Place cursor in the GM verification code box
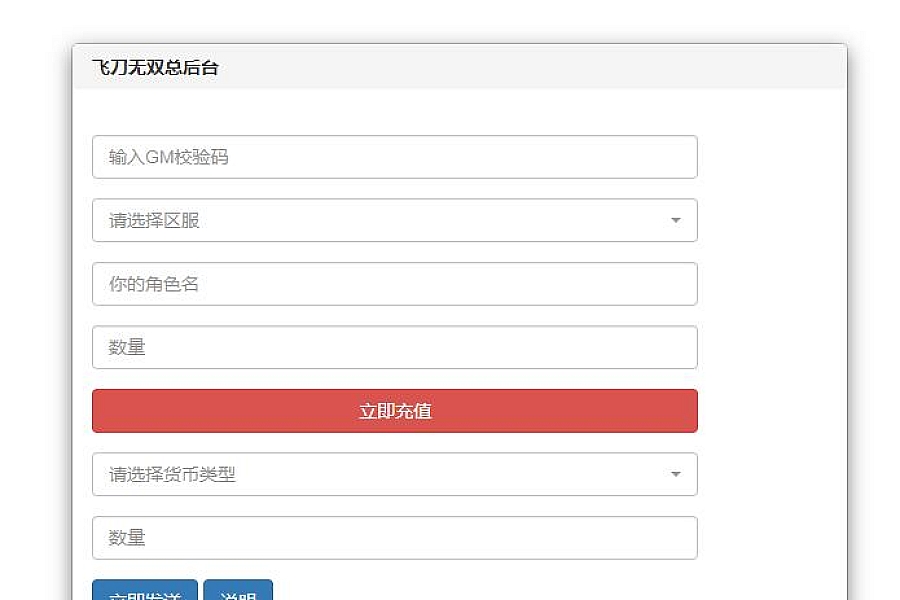900x600 pixels. (x=394, y=157)
